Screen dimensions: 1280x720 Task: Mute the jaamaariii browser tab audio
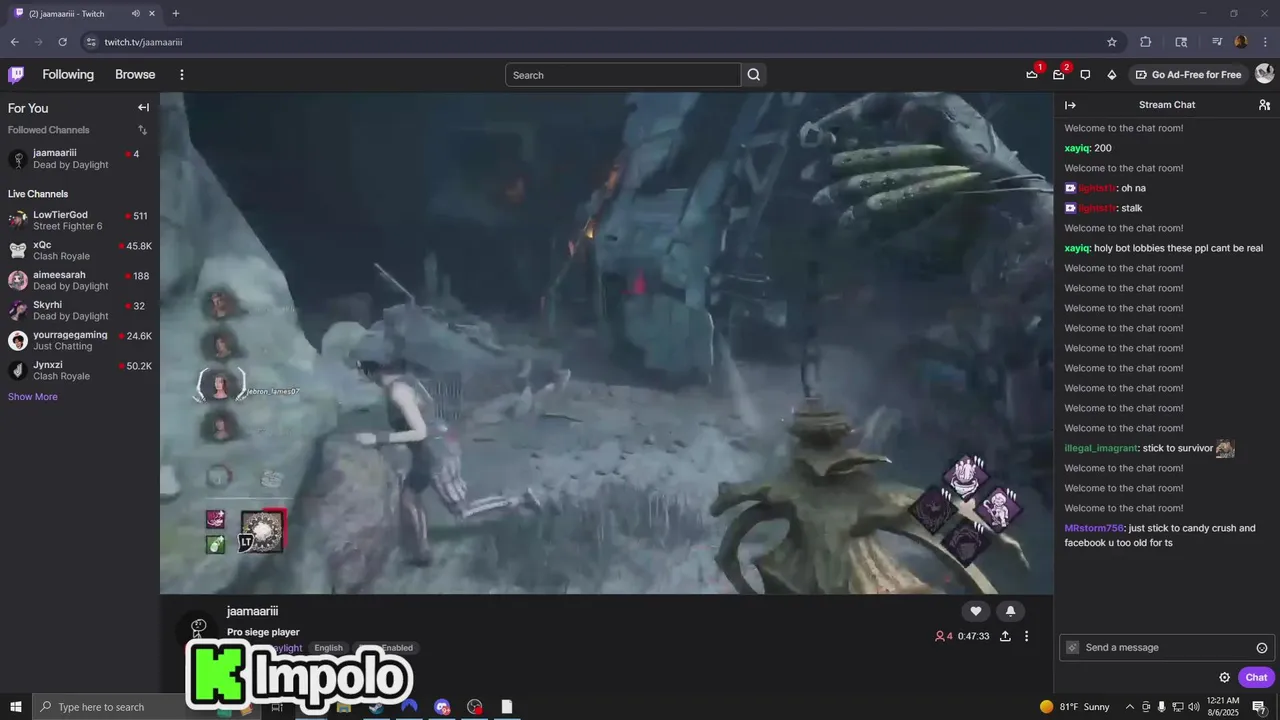pyautogui.click(x=135, y=13)
